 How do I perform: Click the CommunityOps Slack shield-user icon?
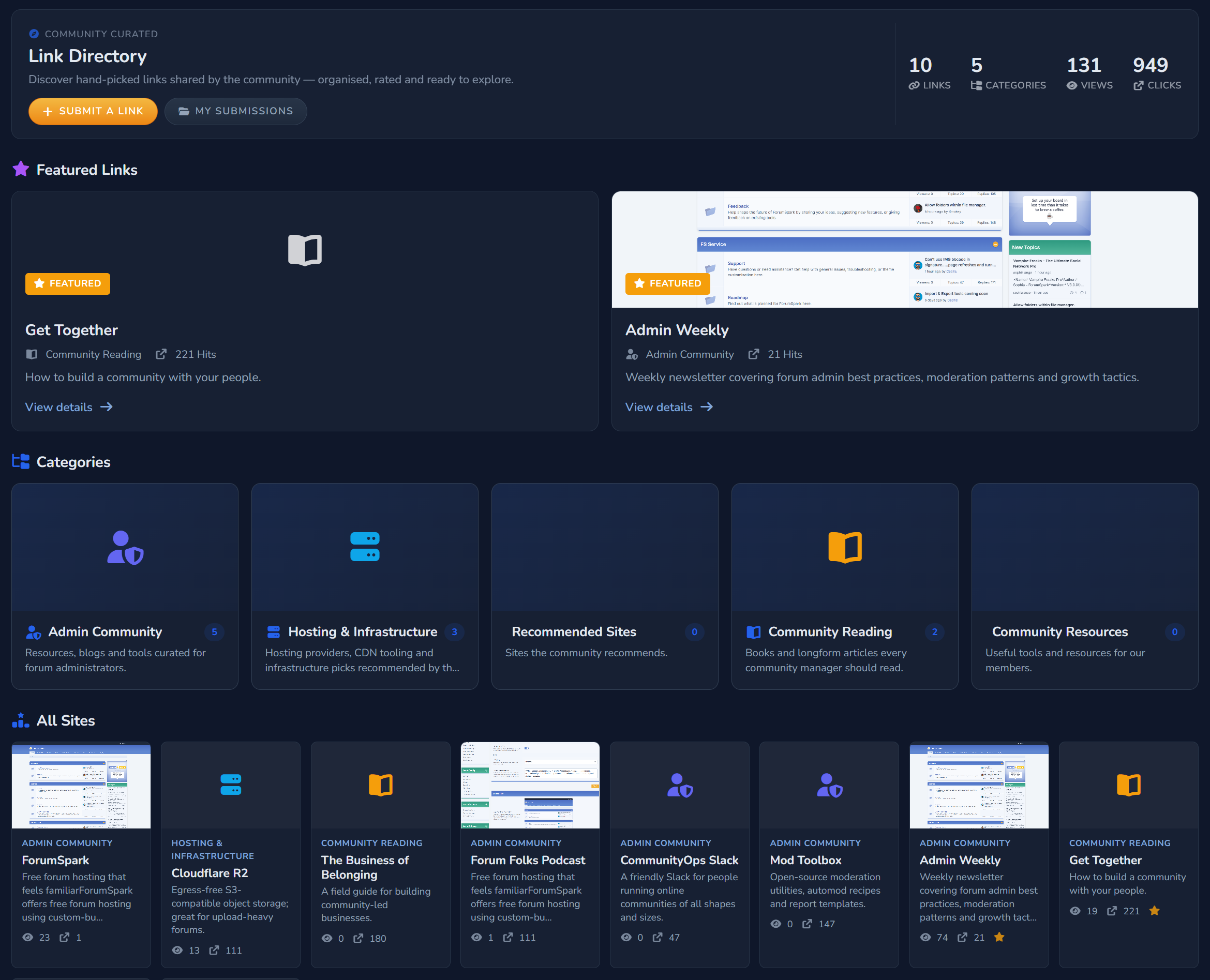(680, 785)
